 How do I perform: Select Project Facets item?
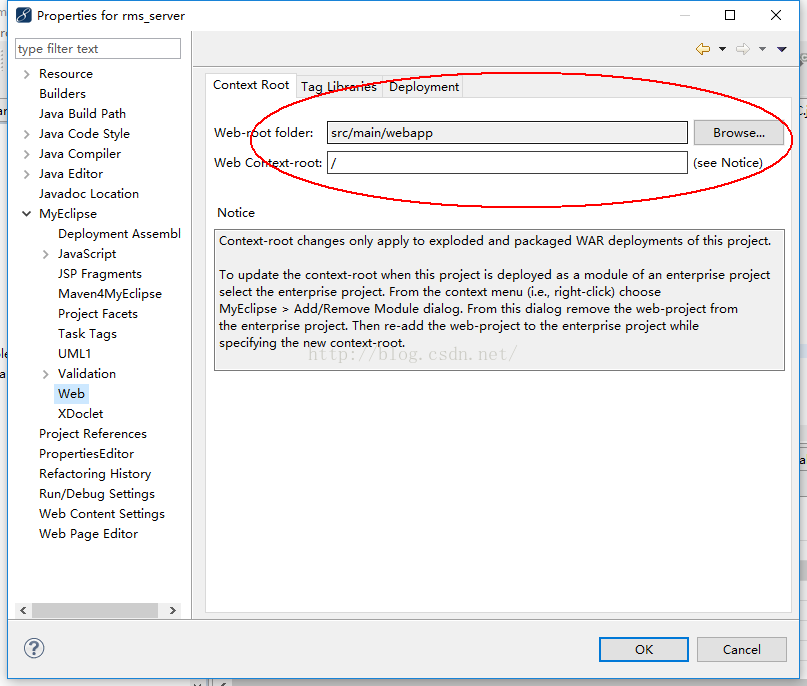click(x=98, y=314)
